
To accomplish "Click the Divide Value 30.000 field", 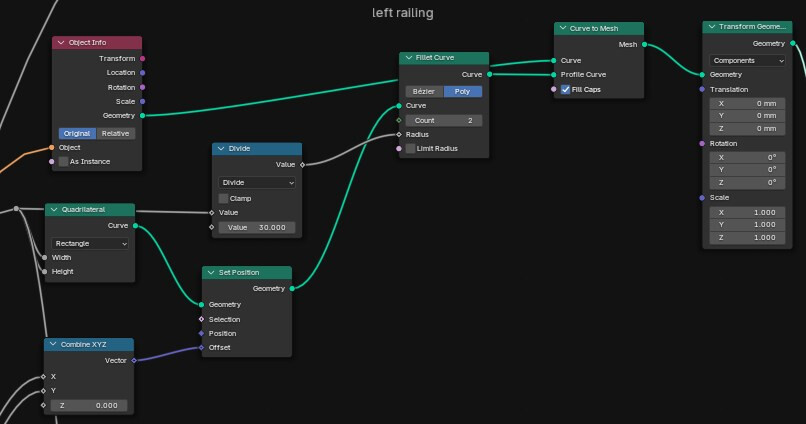I will (257, 228).
